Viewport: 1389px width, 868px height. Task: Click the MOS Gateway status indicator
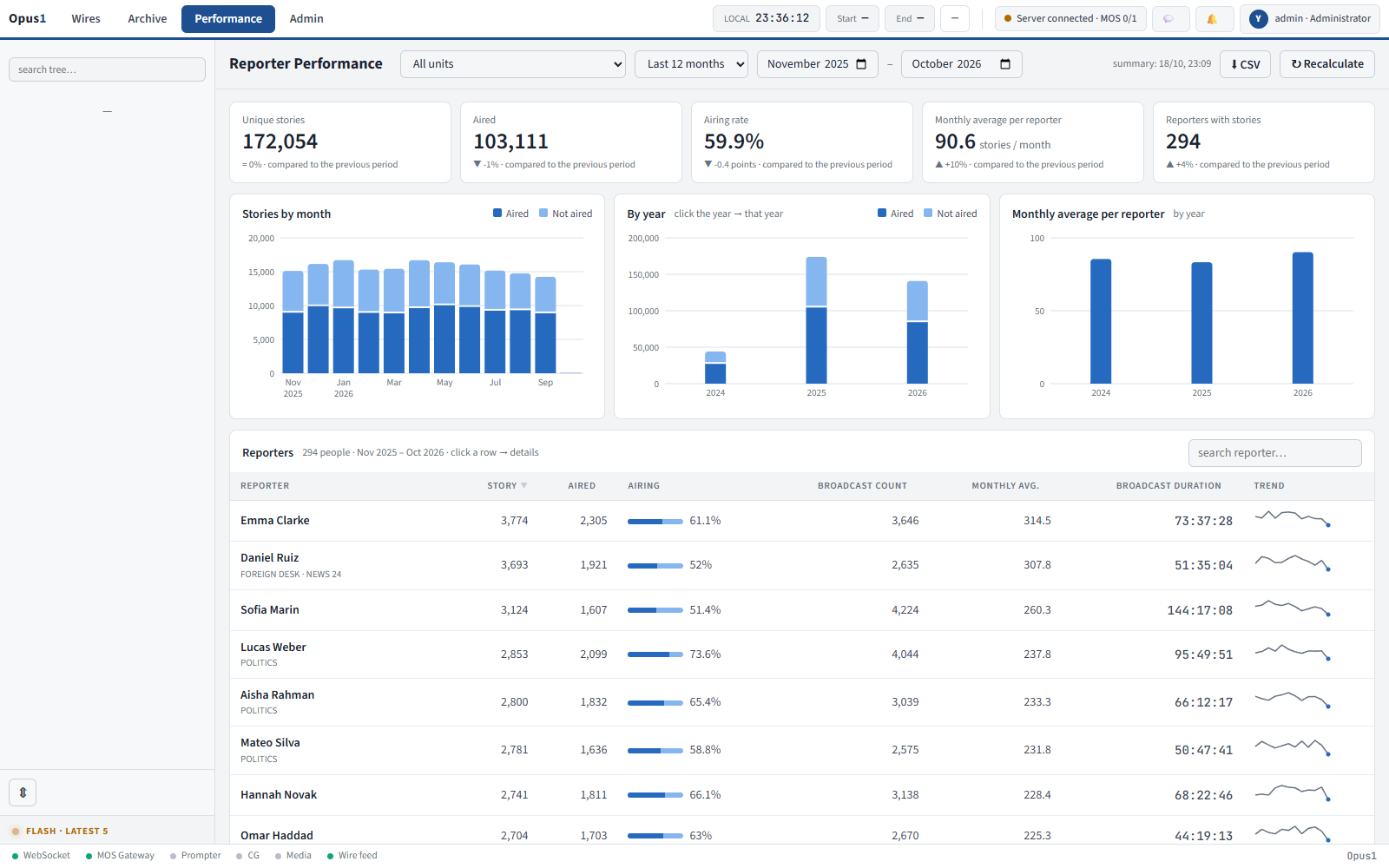(x=120, y=856)
